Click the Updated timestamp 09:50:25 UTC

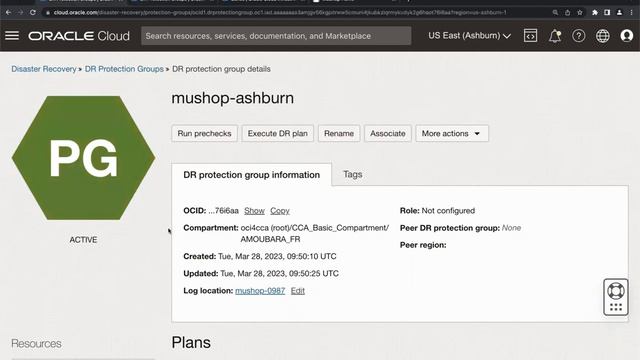coord(279,273)
